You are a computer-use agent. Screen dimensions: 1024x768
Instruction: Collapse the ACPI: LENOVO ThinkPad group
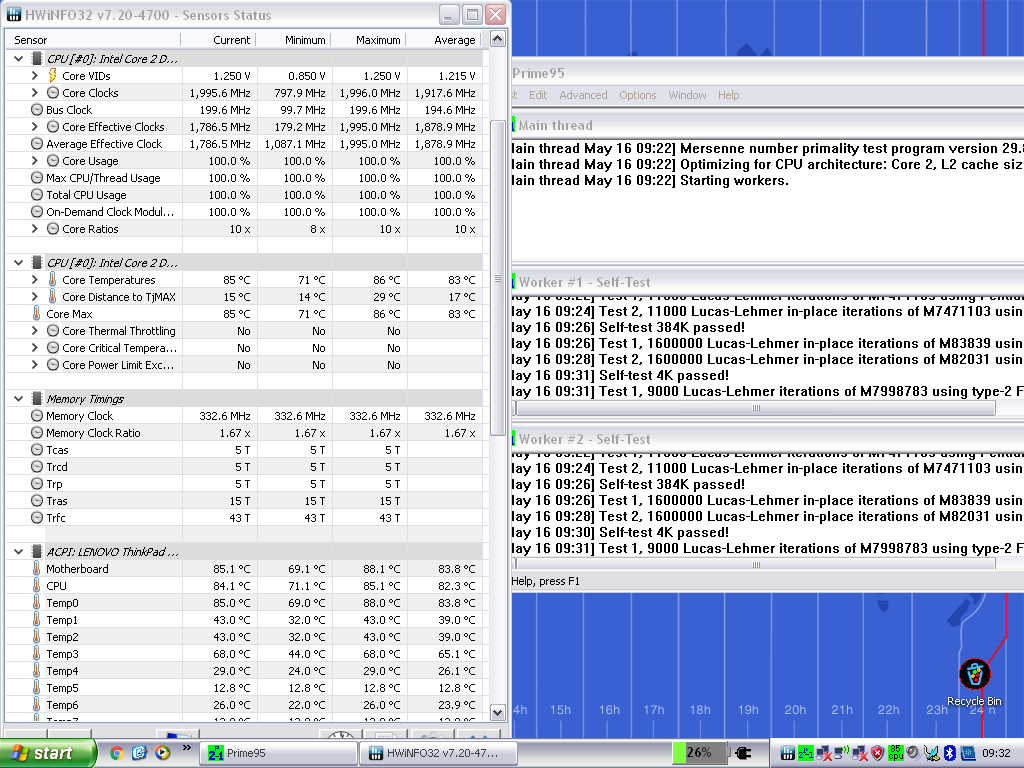click(18, 552)
